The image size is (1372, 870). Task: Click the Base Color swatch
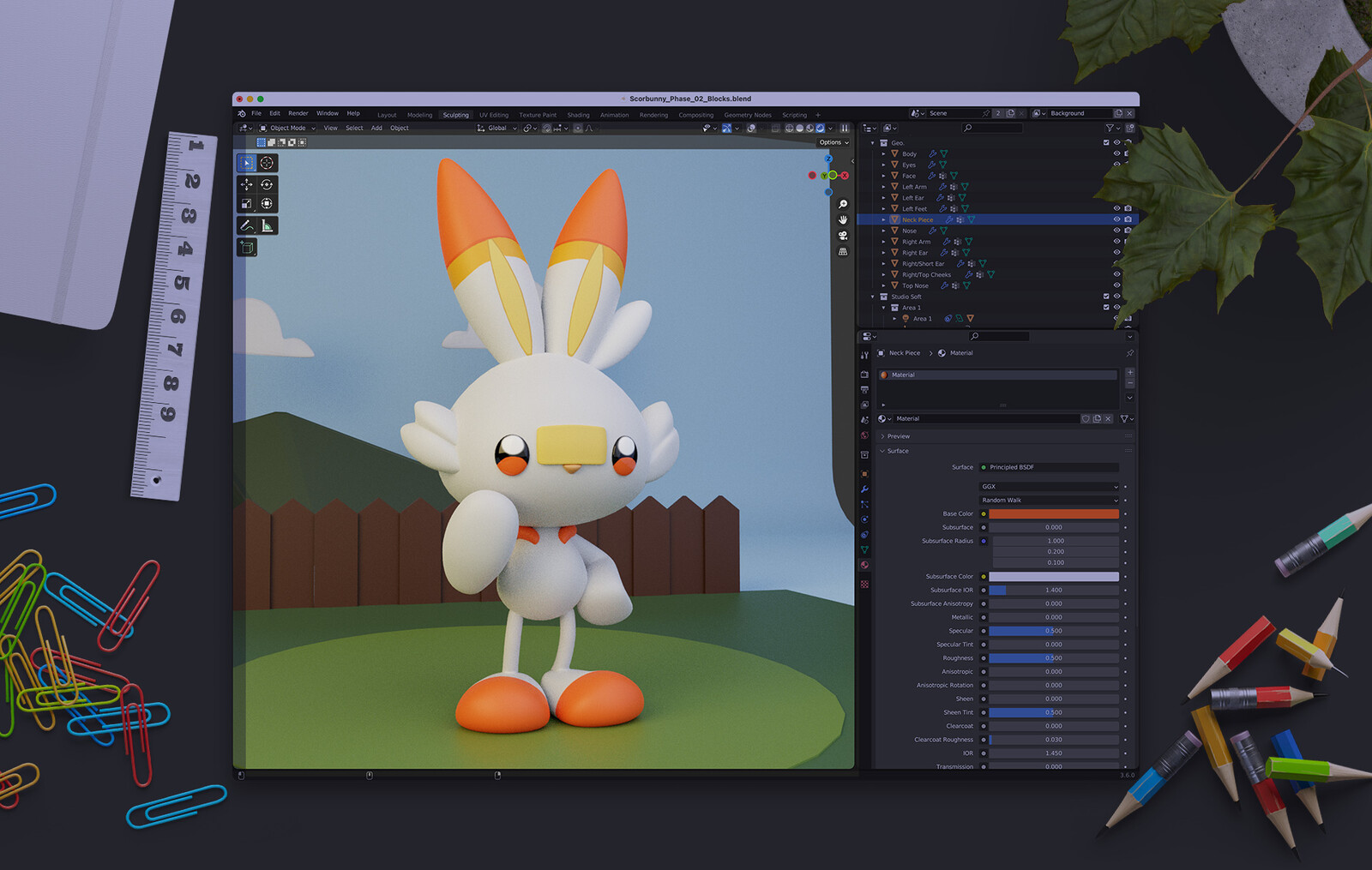coord(1054,513)
